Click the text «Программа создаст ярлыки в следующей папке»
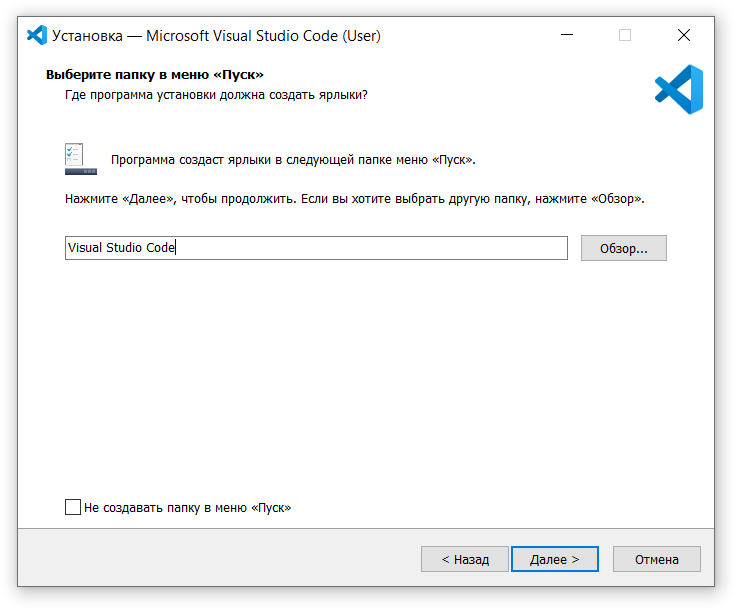Image resolution: width=736 pixels, height=609 pixels. [x=293, y=160]
